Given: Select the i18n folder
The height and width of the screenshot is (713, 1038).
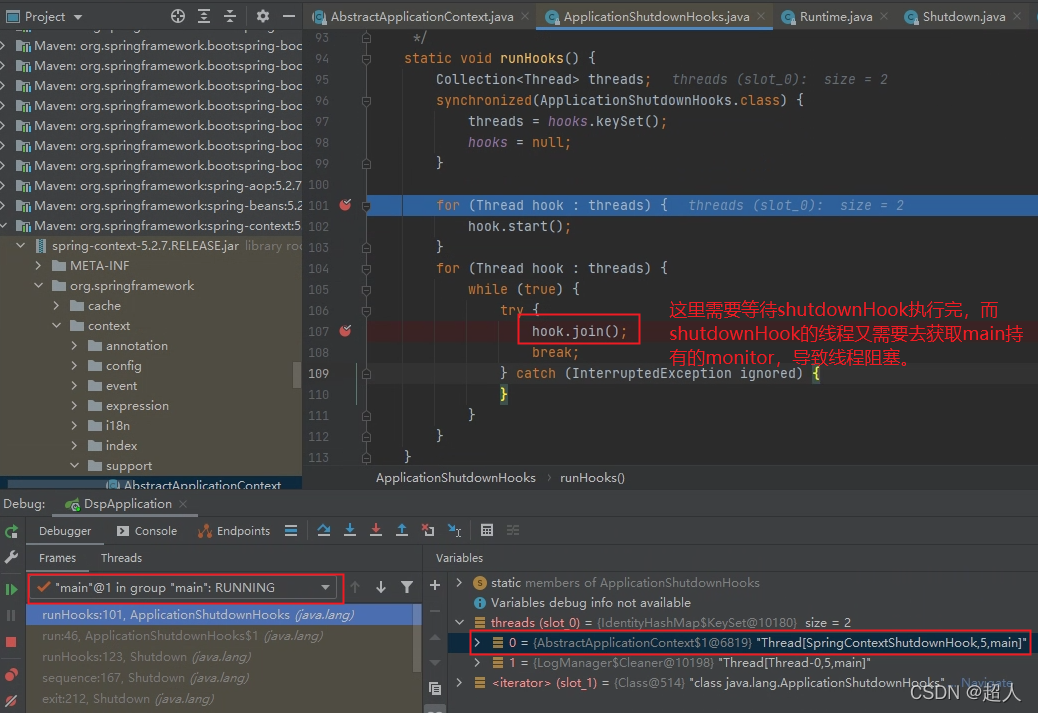Looking at the screenshot, I should (x=117, y=426).
